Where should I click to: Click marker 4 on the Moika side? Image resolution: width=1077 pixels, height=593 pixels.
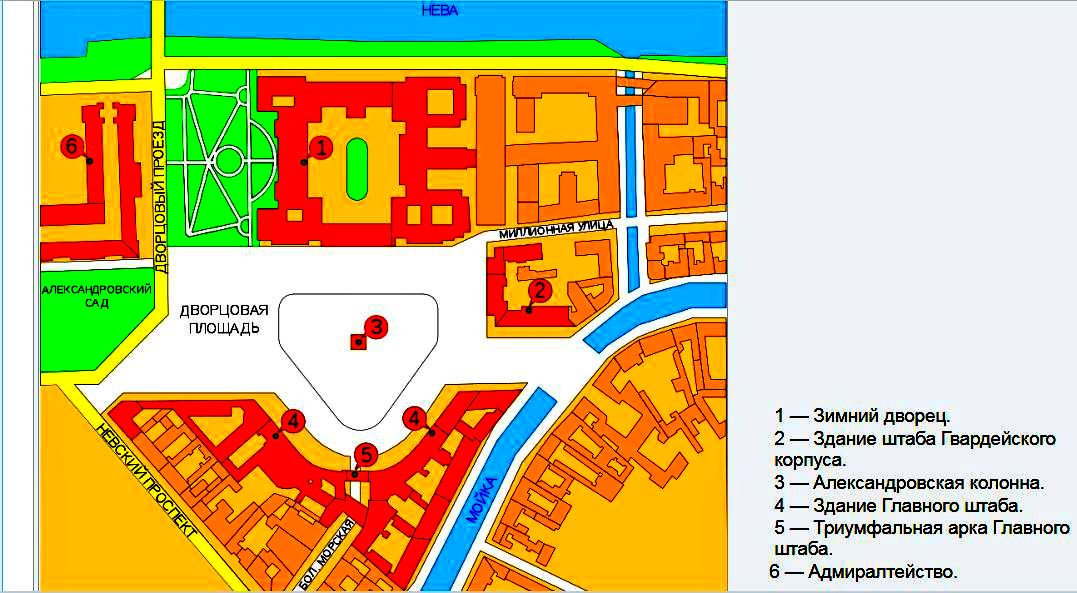(x=415, y=418)
